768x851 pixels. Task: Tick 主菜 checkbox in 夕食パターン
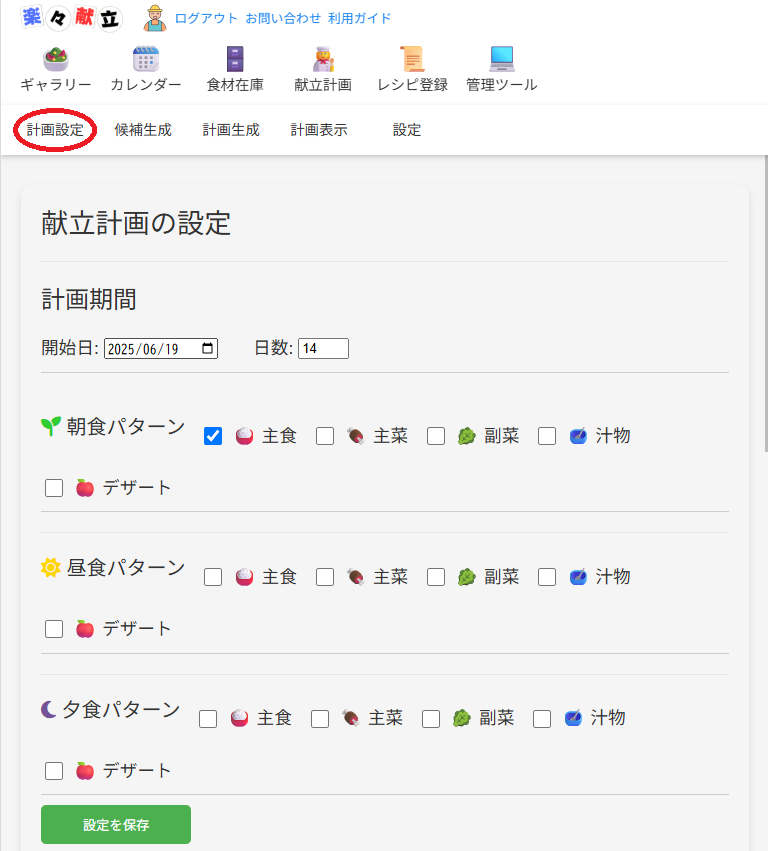coord(320,719)
